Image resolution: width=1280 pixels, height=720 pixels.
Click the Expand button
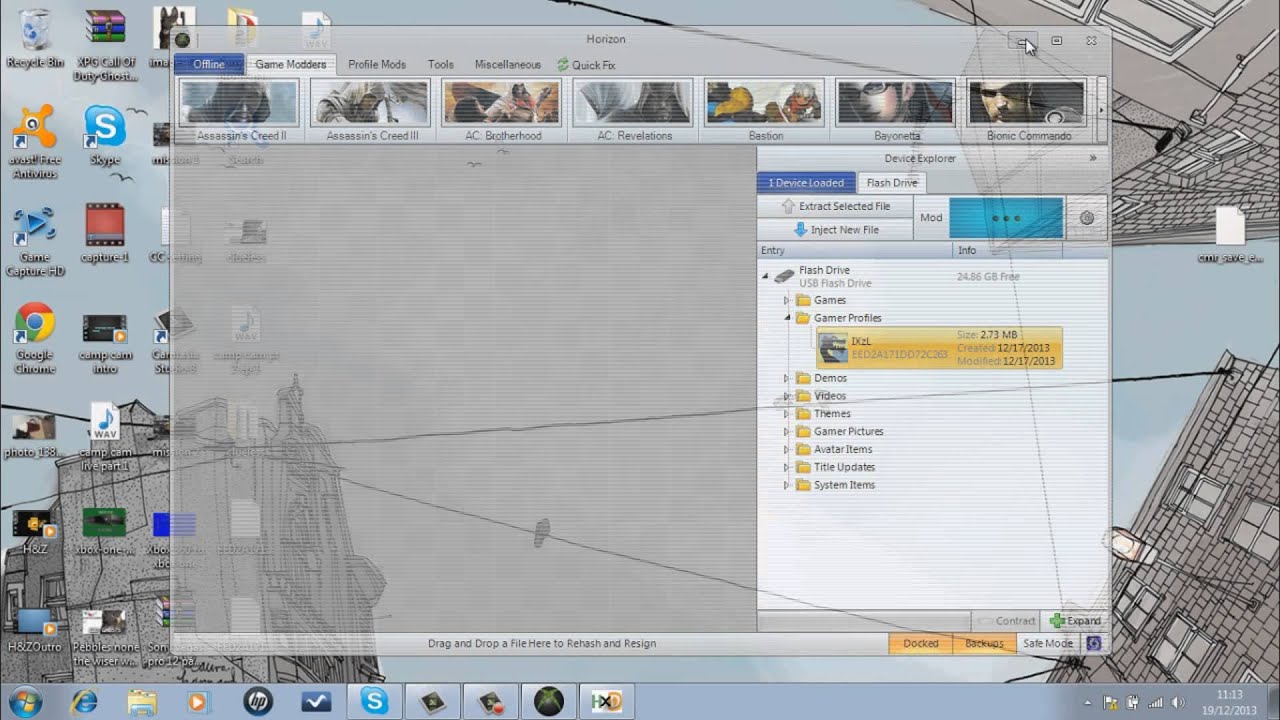pos(1075,621)
